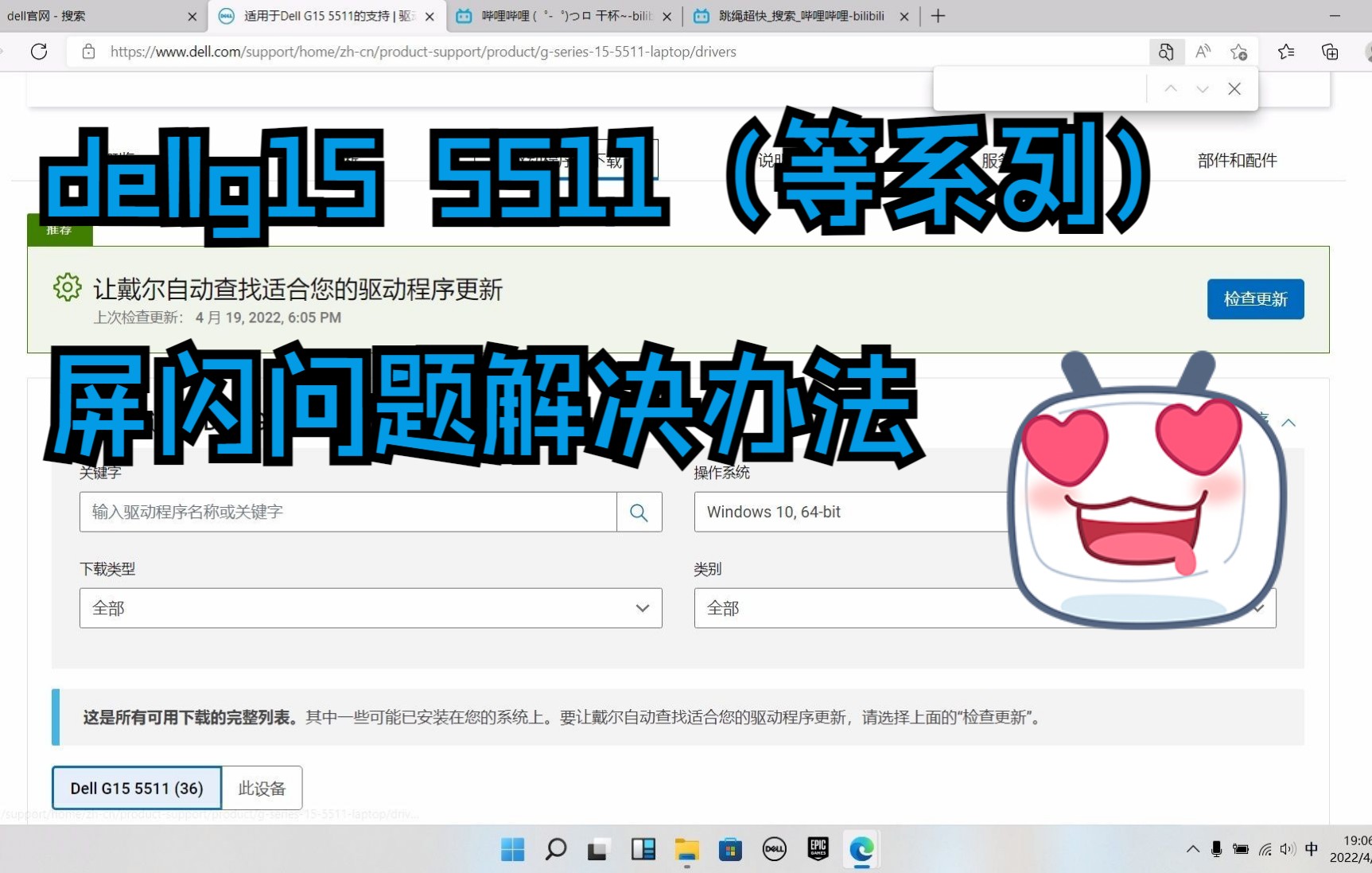The width and height of the screenshot is (1372, 873).
Task: View site information lock icon
Action: click(x=88, y=52)
